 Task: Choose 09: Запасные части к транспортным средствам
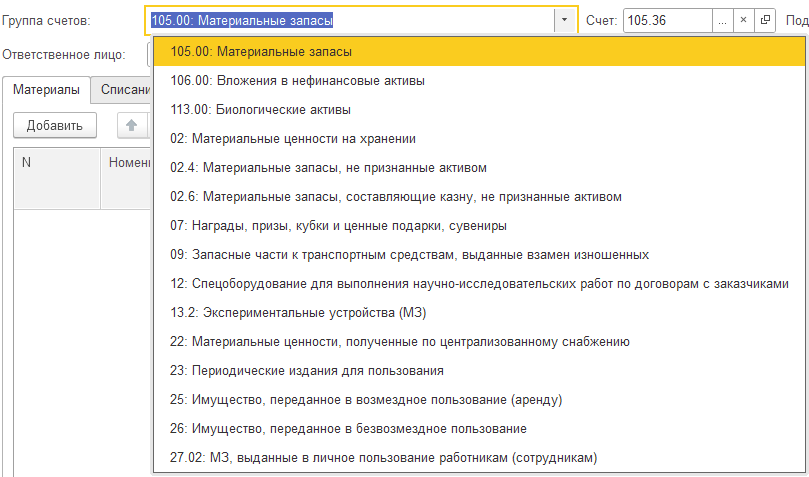click(x=479, y=255)
